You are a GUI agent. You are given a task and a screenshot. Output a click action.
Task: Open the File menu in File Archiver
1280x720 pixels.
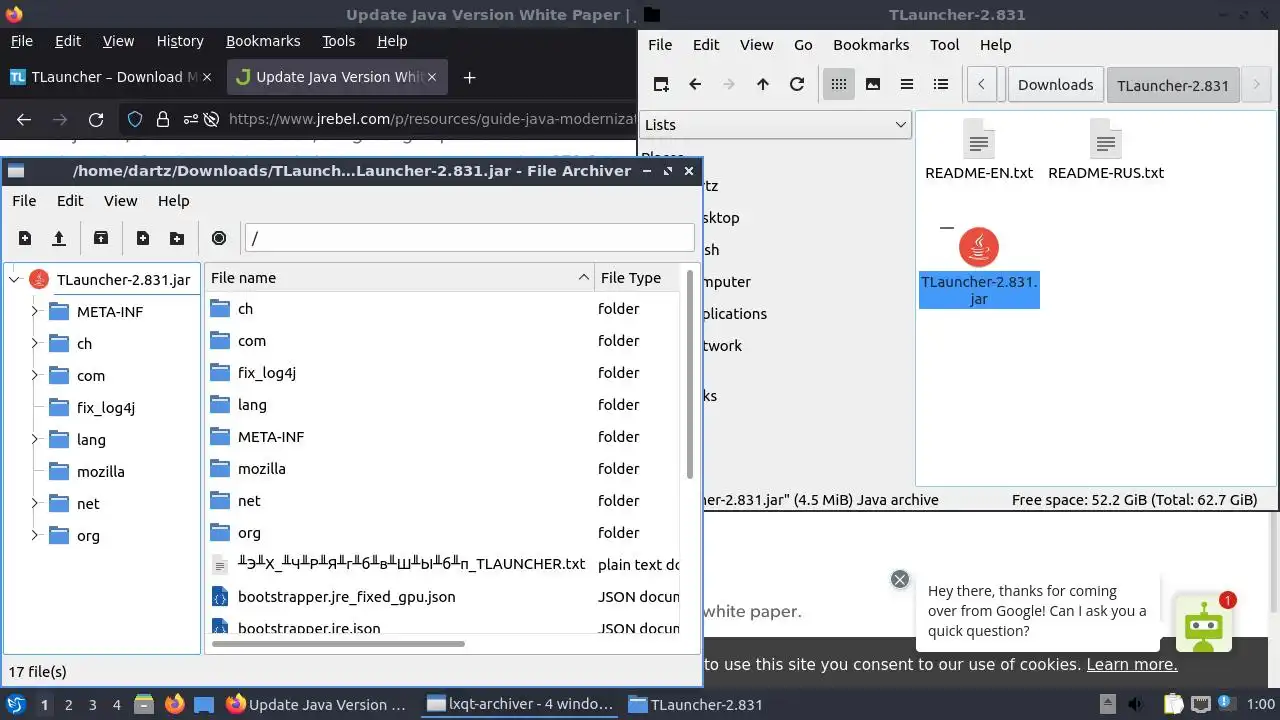(24, 201)
